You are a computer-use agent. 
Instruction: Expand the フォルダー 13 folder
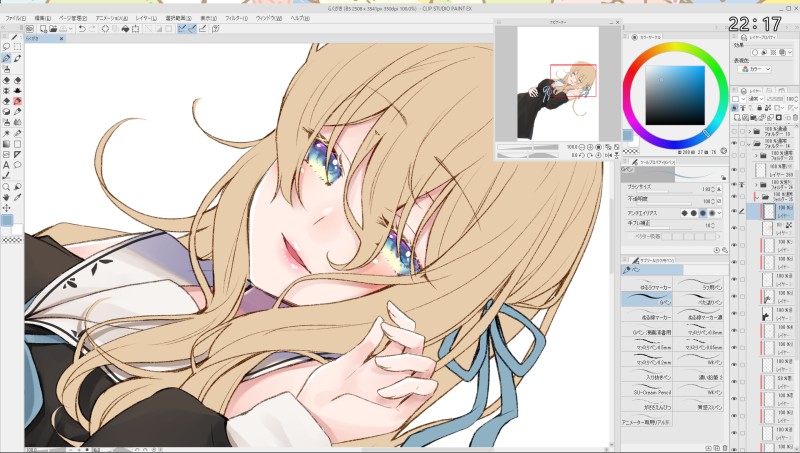tap(750, 131)
